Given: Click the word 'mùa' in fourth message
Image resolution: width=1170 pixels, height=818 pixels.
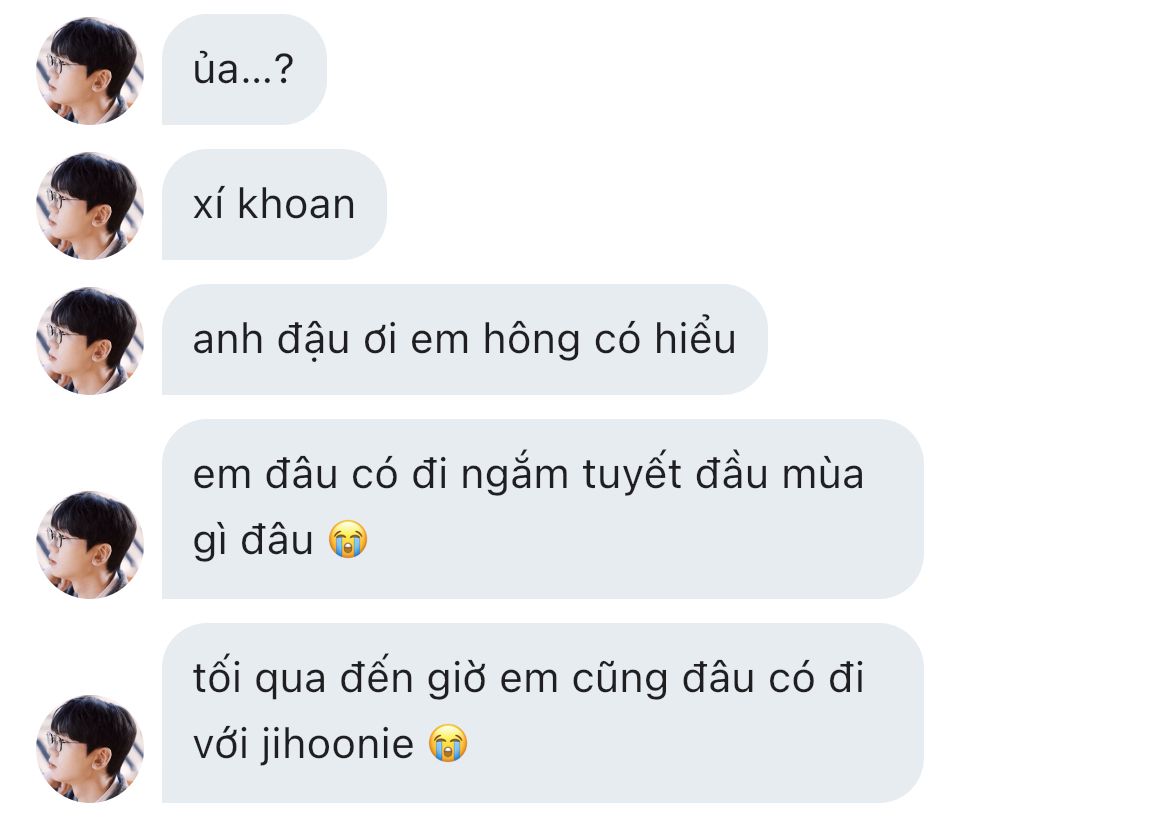Looking at the screenshot, I should coord(822,475).
